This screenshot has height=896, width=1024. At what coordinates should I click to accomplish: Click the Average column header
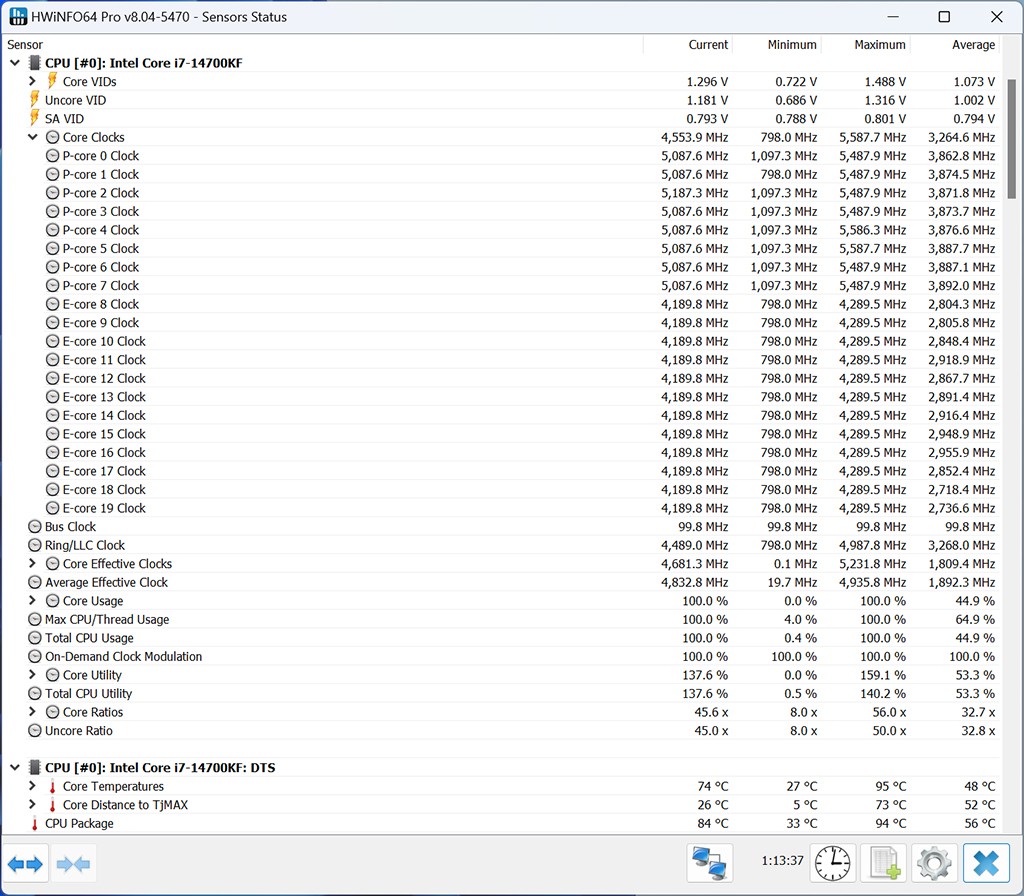click(x=955, y=44)
